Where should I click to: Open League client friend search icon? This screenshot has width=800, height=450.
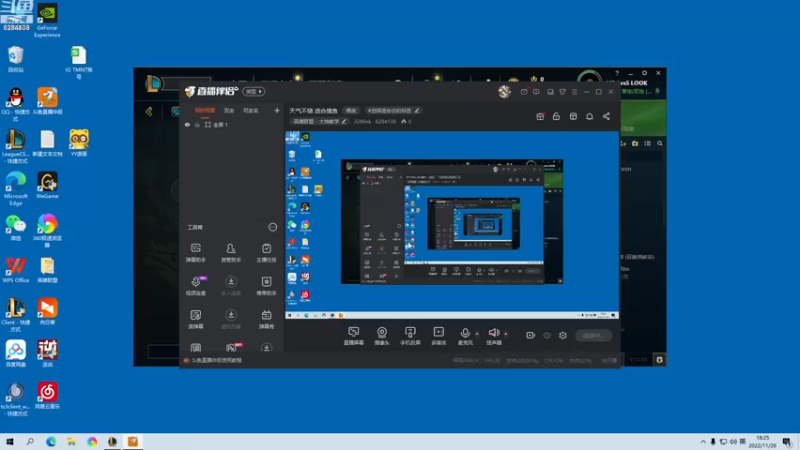[x=660, y=143]
